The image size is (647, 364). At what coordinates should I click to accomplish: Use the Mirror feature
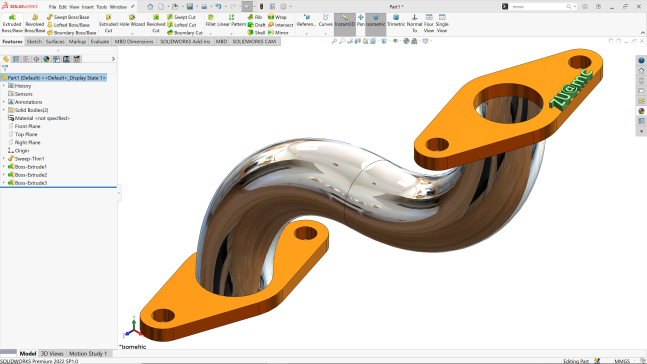click(x=278, y=33)
